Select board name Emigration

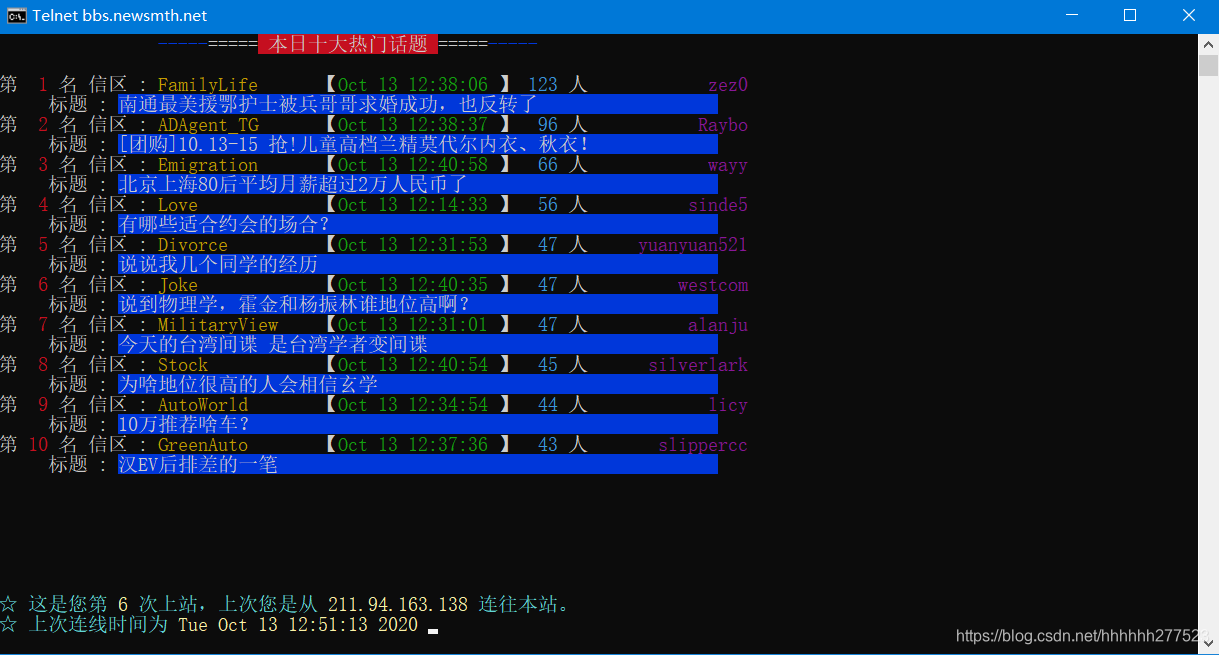(208, 165)
